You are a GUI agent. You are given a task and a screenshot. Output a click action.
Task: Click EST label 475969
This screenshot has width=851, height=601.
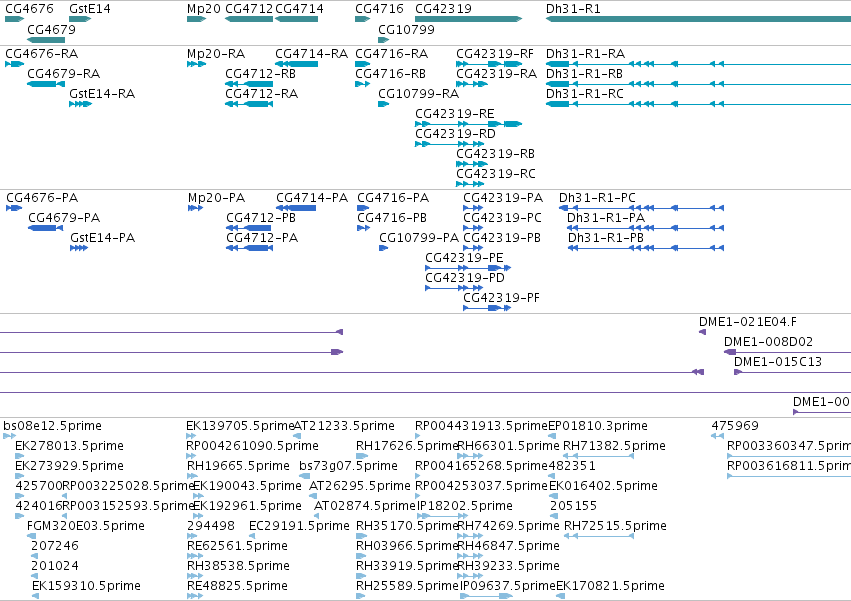click(735, 426)
